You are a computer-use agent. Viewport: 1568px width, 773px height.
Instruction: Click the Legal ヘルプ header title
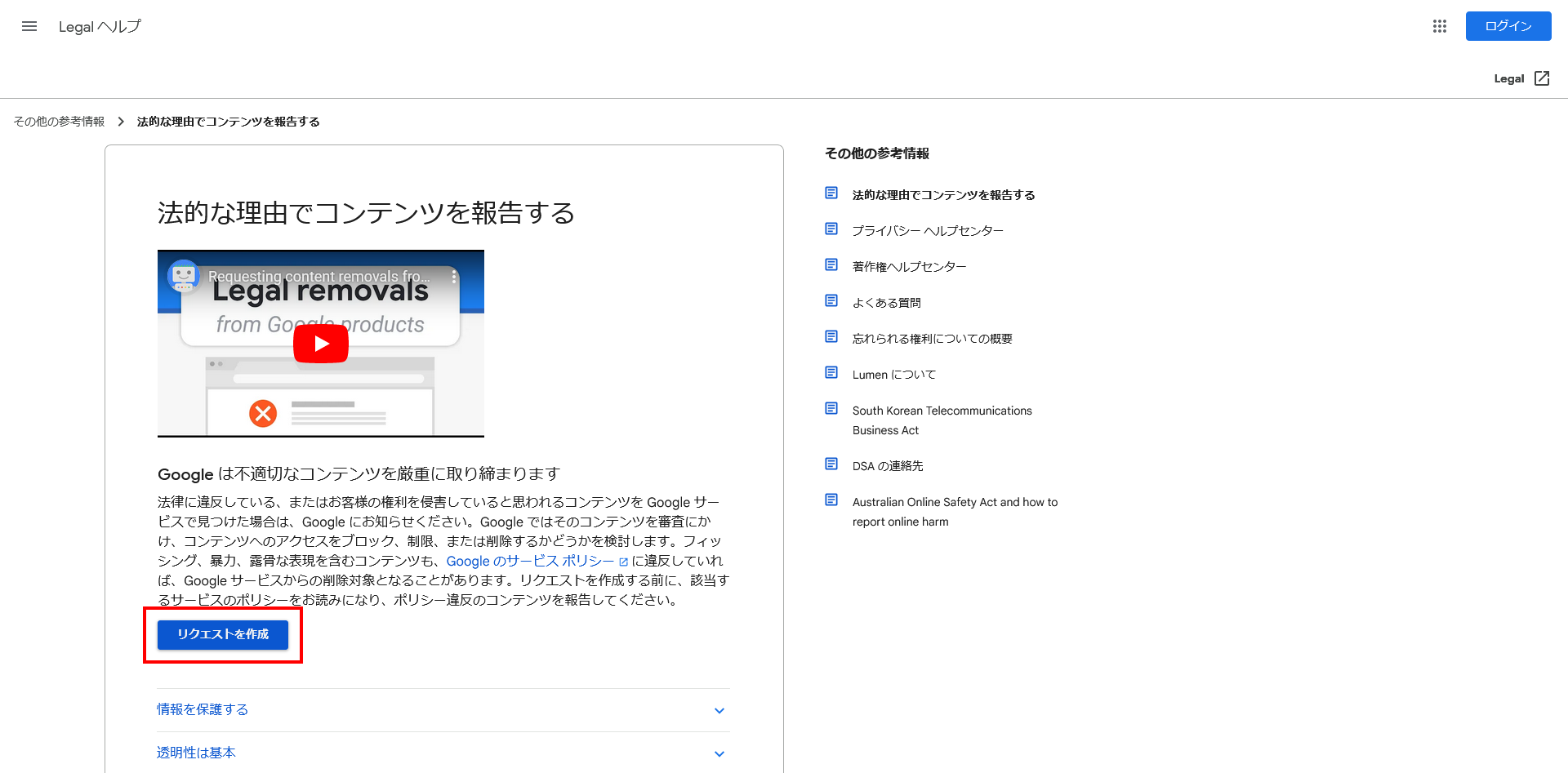[100, 27]
